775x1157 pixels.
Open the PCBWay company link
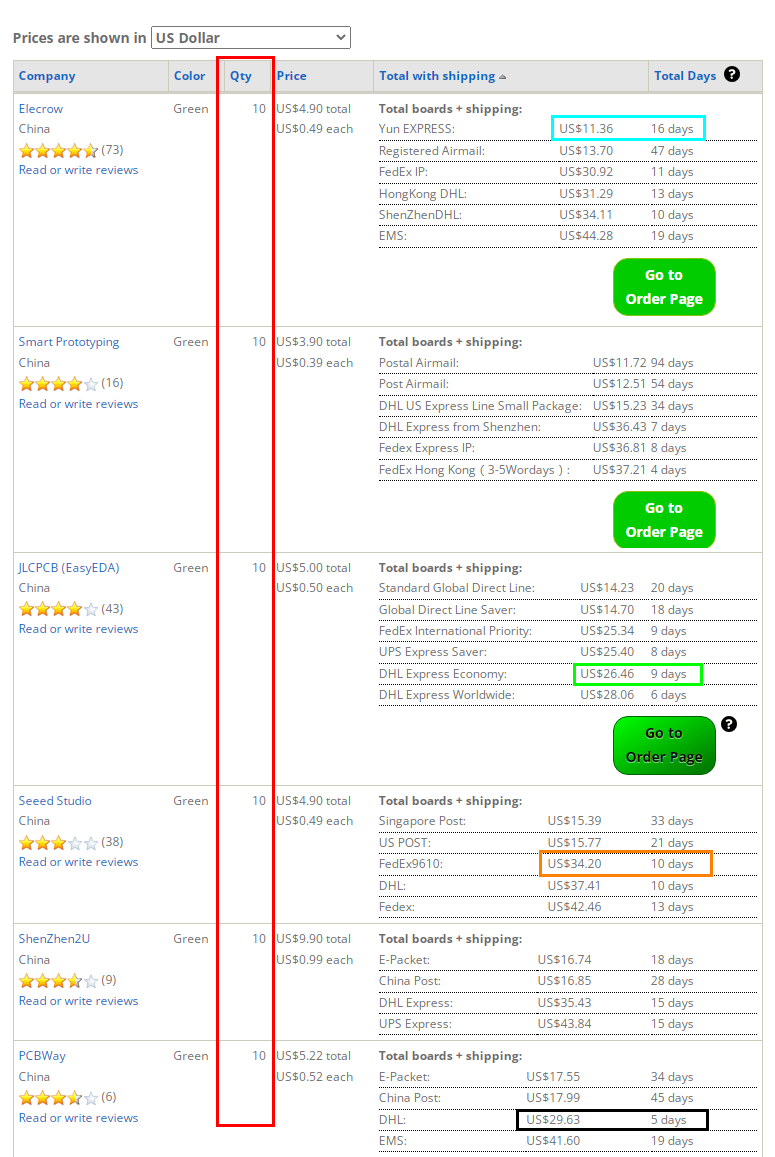[42, 1056]
